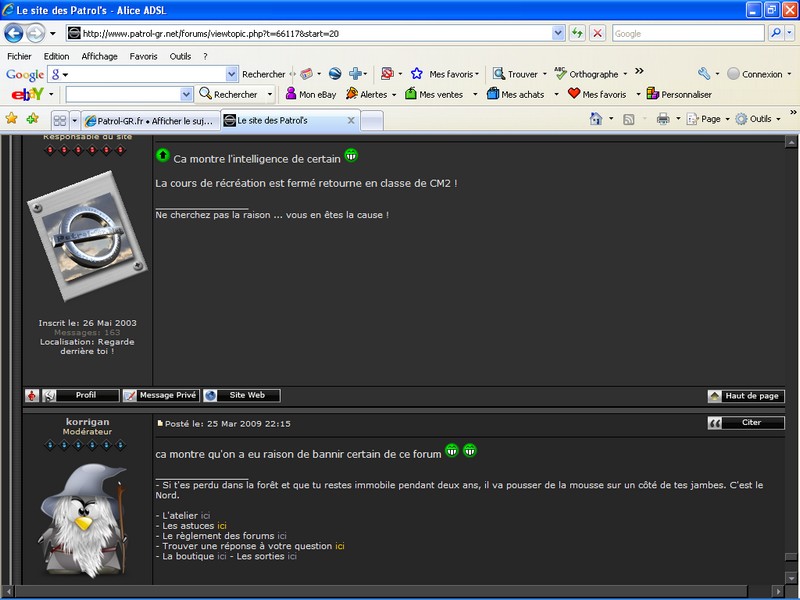The image size is (800, 600).
Task: Refresh the page with green arrows icon
Action: (577, 34)
